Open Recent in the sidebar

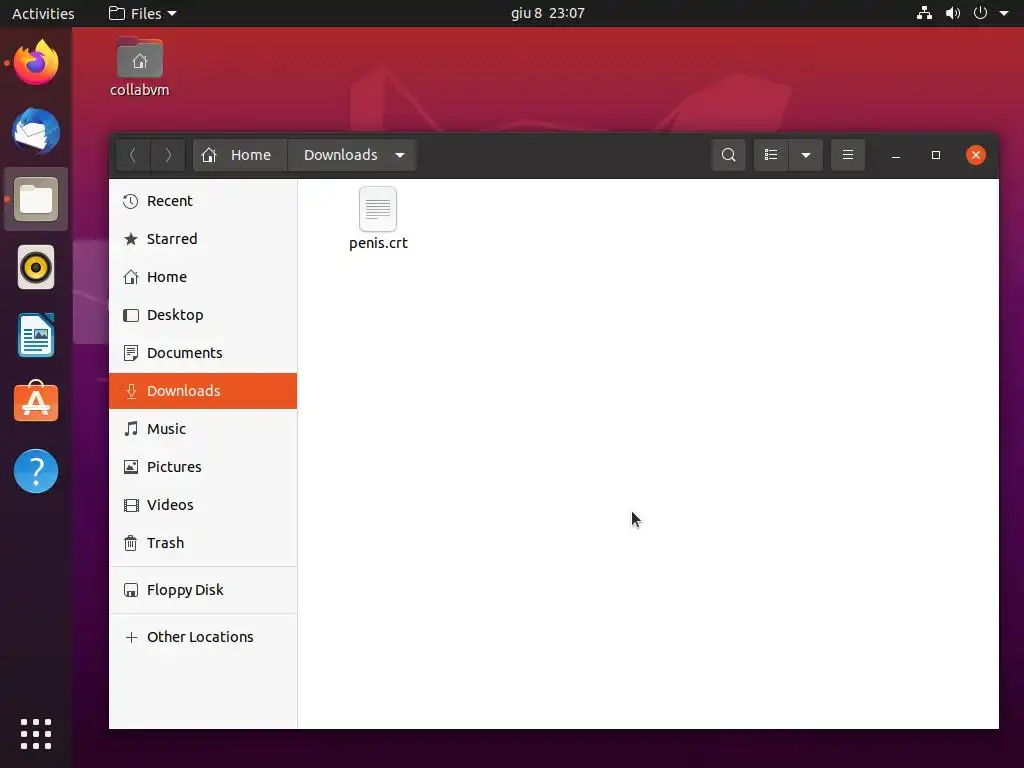click(x=203, y=201)
